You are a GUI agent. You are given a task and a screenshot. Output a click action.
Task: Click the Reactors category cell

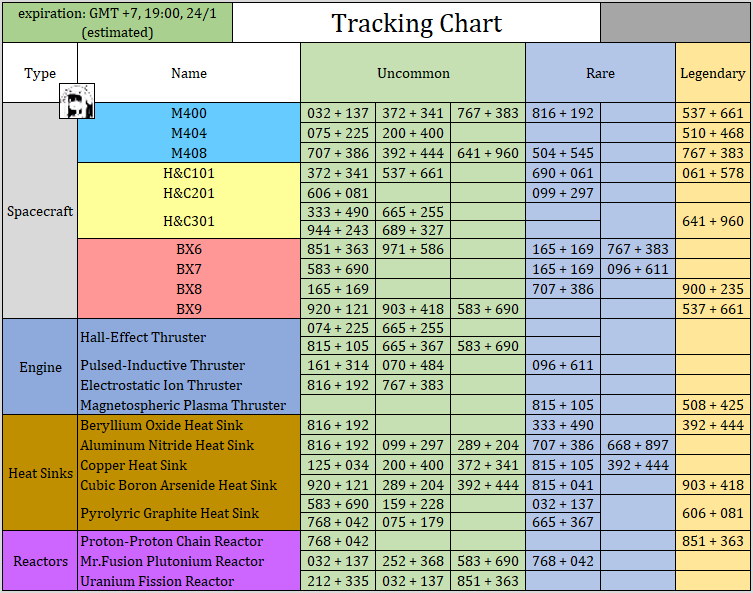click(40, 561)
